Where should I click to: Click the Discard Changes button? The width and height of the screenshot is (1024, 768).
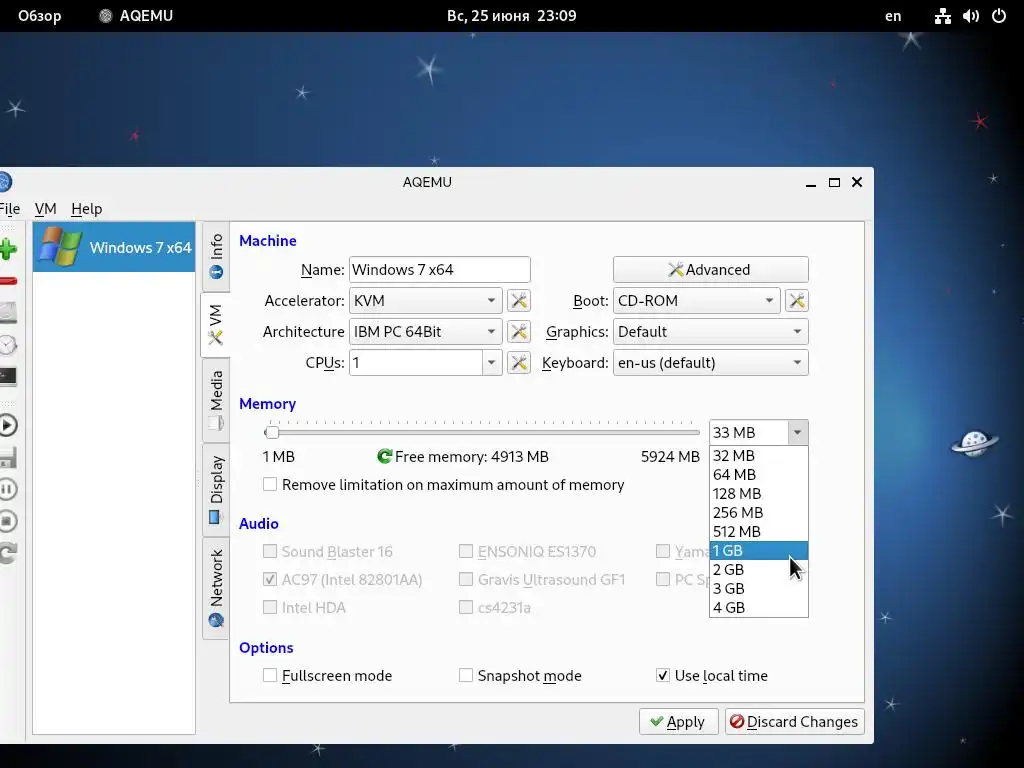pyautogui.click(x=795, y=722)
